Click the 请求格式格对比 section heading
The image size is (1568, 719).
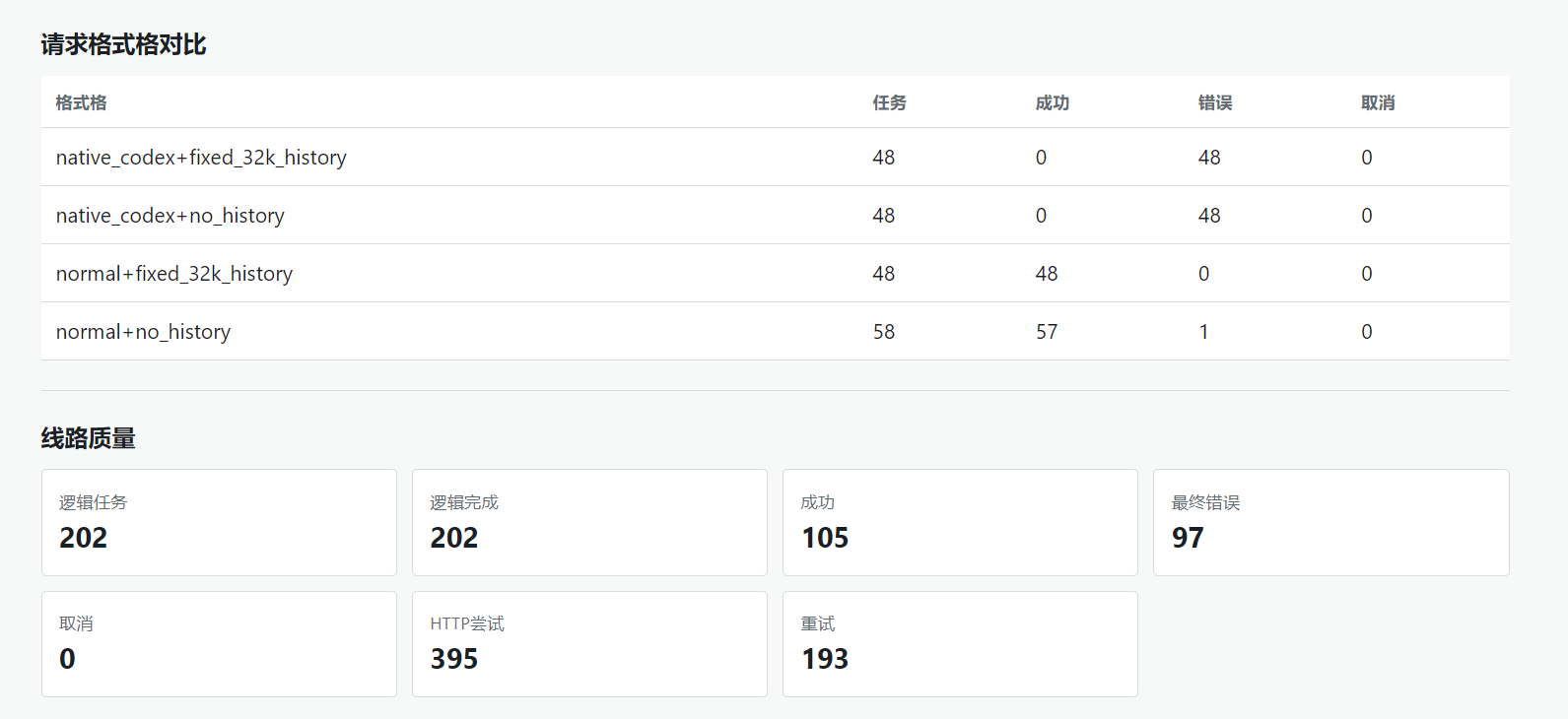click(123, 44)
